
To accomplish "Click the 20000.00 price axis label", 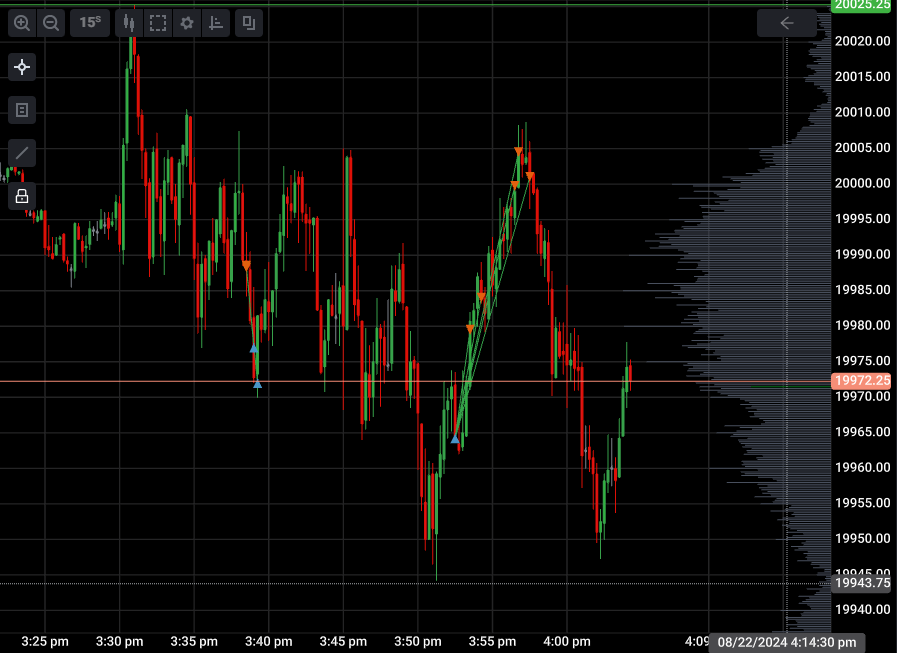I will coord(863,183).
